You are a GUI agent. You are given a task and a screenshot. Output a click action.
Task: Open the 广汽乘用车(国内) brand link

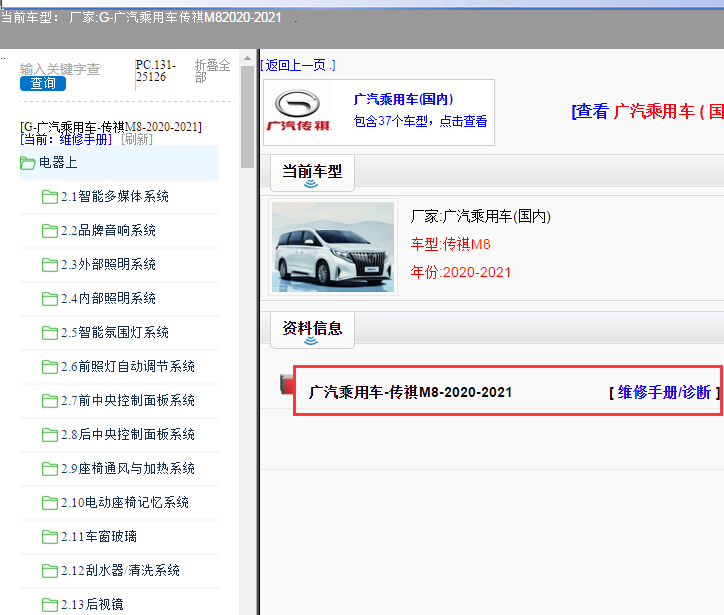tap(404, 99)
